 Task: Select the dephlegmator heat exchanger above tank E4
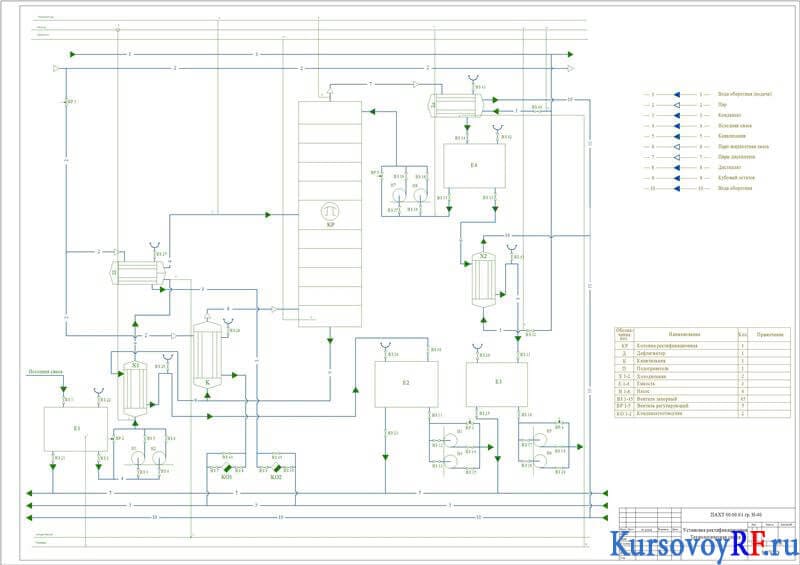click(x=456, y=106)
